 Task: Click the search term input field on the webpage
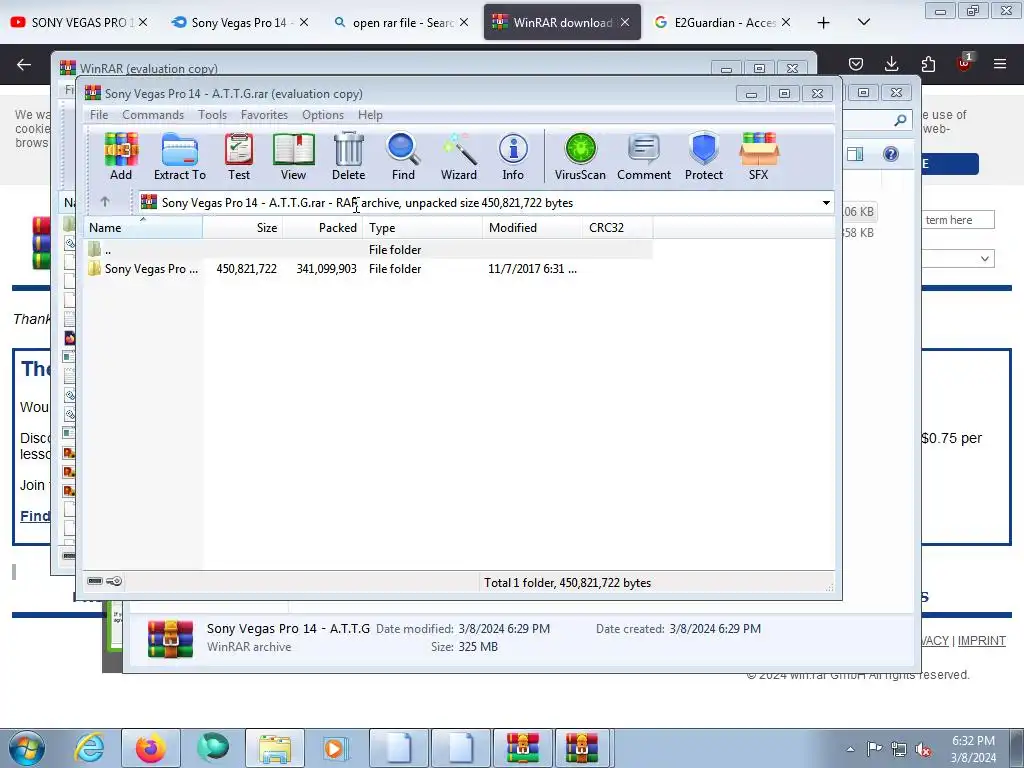tap(957, 220)
